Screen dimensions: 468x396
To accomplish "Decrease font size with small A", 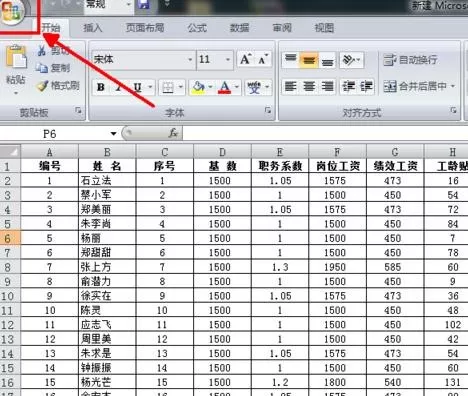I will [x=262, y=59].
